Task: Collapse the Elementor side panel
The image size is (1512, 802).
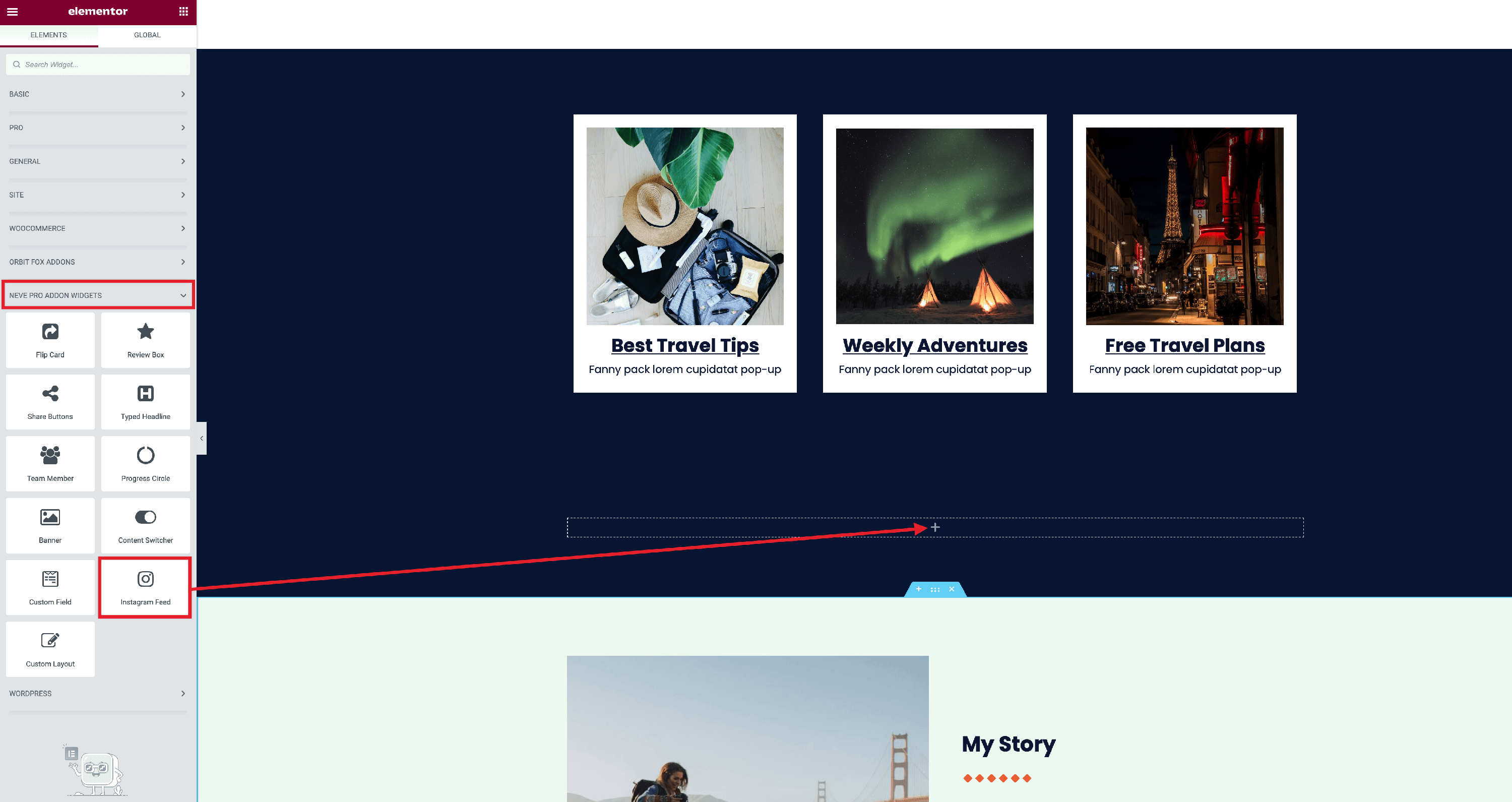Action: pos(201,438)
